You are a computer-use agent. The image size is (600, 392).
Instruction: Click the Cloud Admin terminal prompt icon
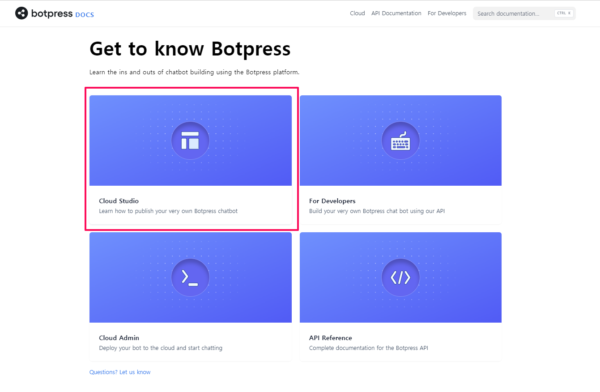click(x=190, y=277)
